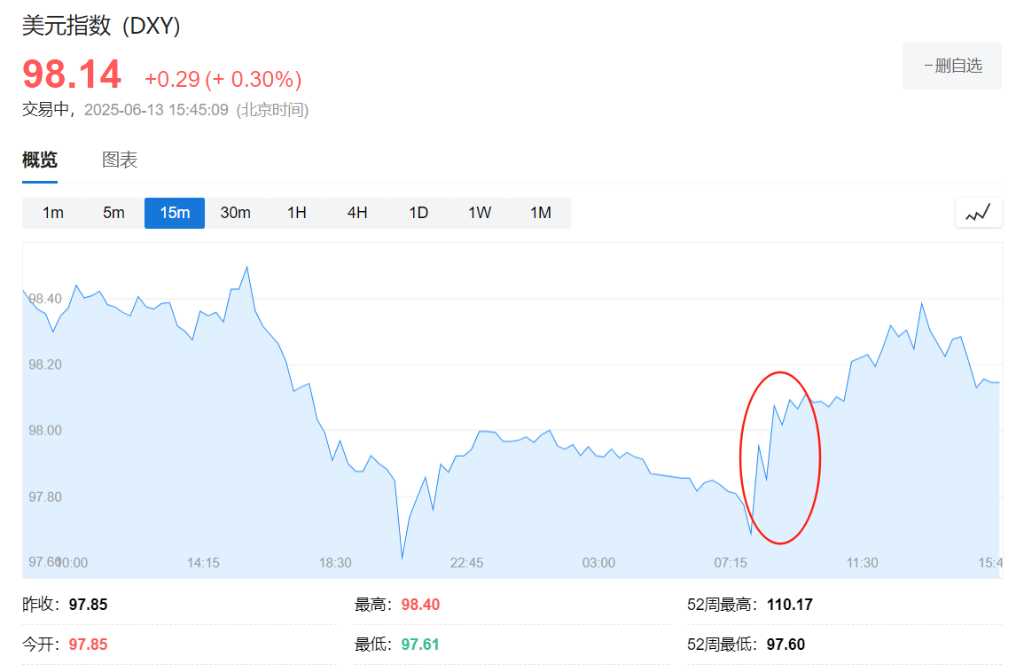
Task: Select the 5m timeframe button
Action: click(113, 212)
